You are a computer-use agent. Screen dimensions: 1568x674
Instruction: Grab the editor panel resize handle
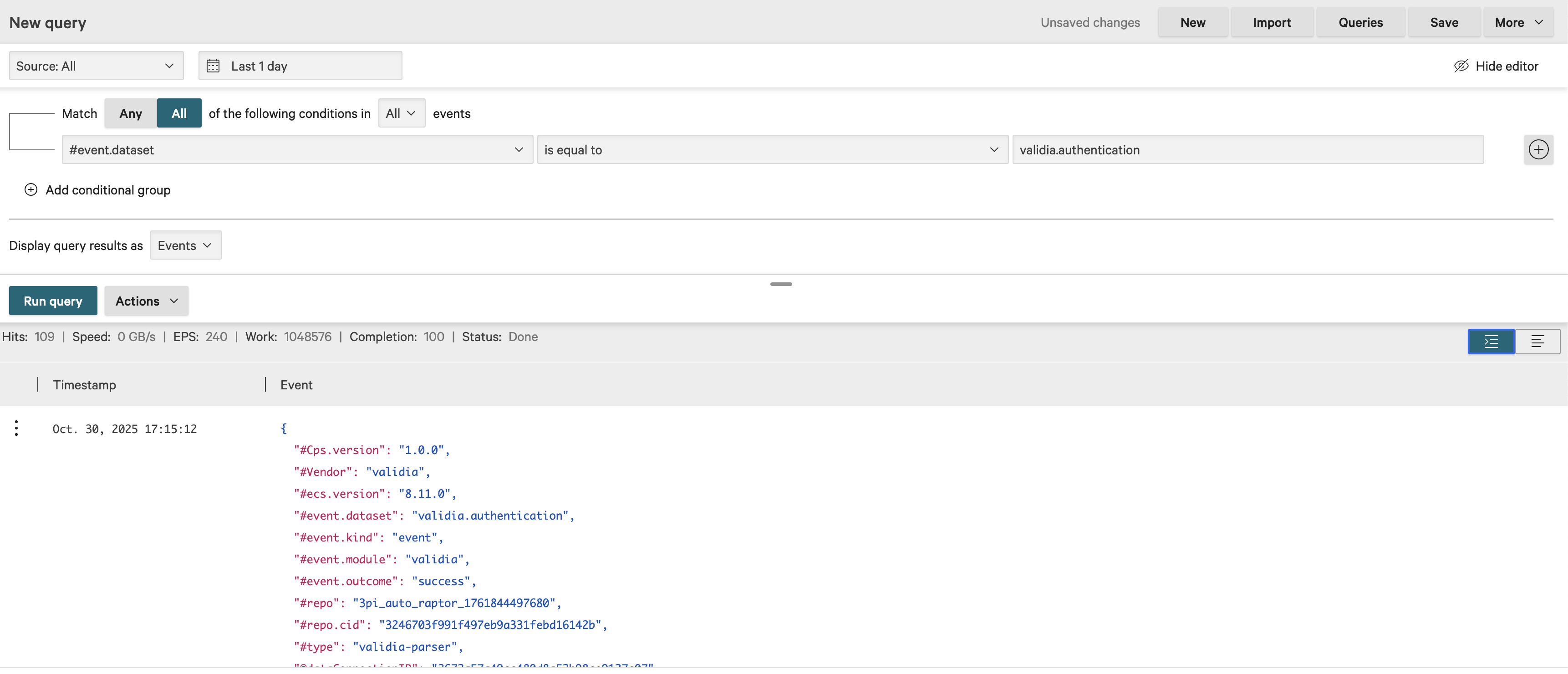[x=780, y=284]
